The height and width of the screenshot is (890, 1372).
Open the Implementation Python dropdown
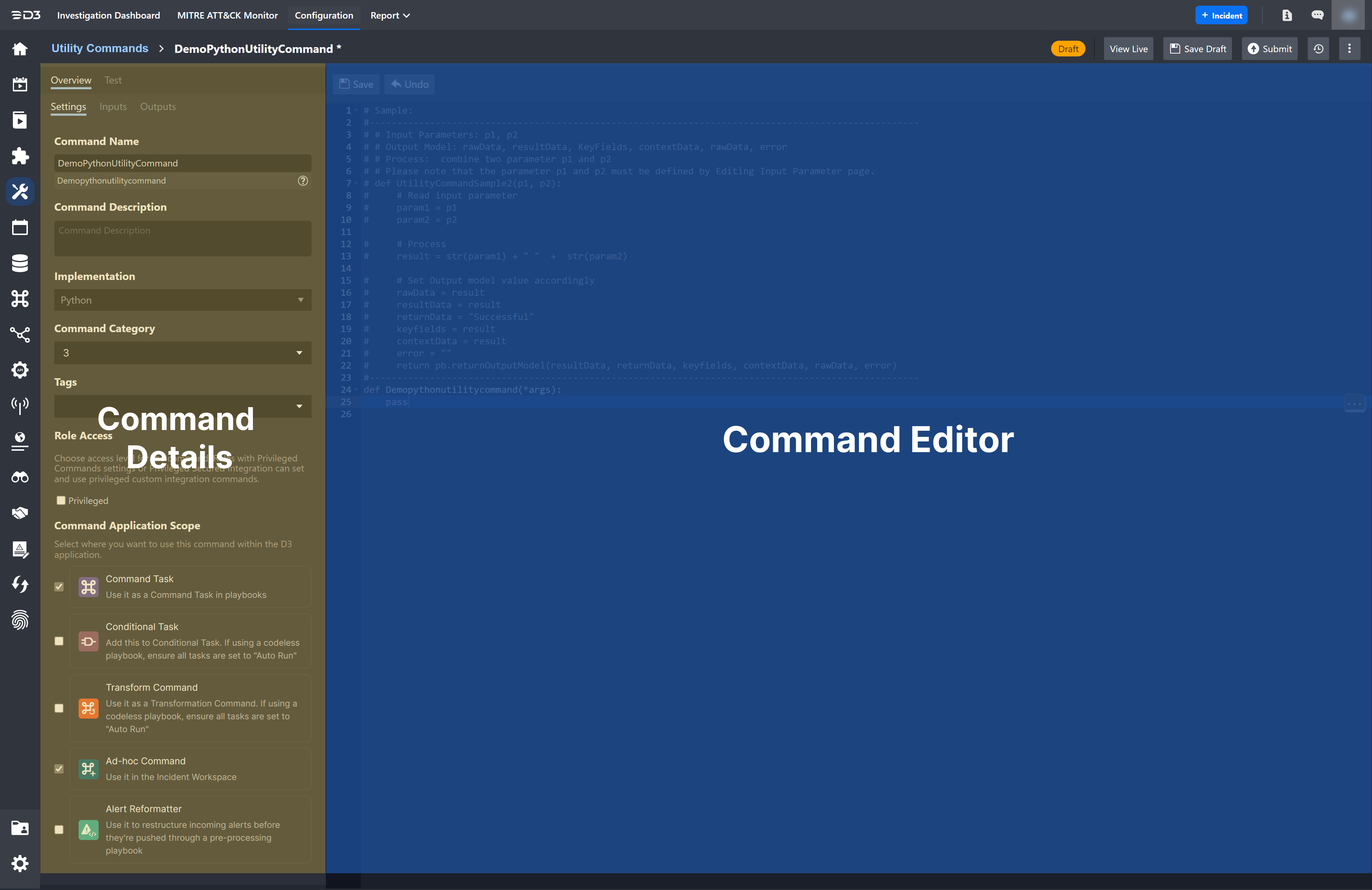tap(183, 300)
